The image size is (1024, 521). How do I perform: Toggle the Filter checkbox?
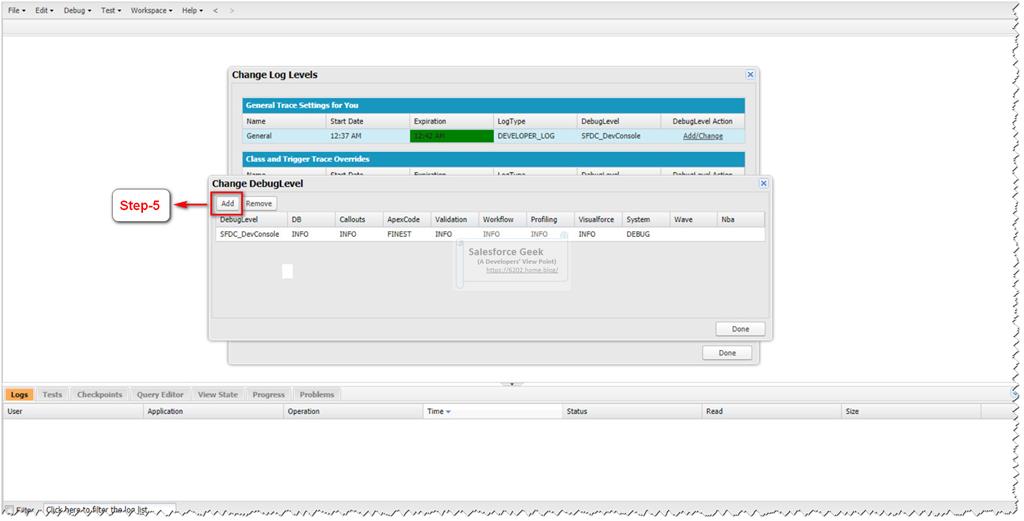[x=9, y=510]
